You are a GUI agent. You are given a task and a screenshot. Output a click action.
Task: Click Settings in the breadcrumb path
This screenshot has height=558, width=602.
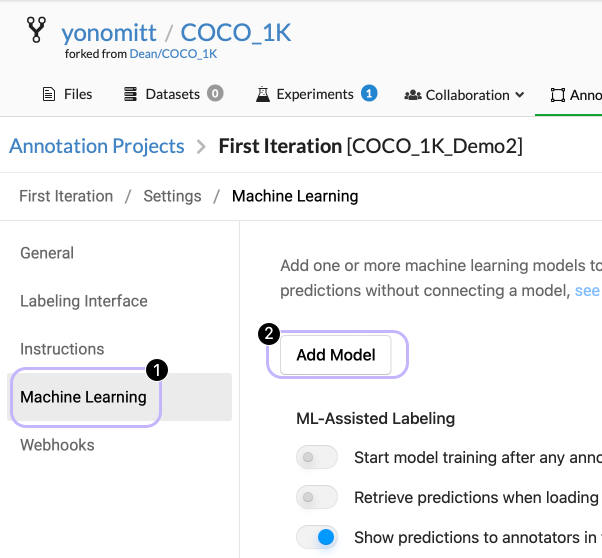pos(172,196)
